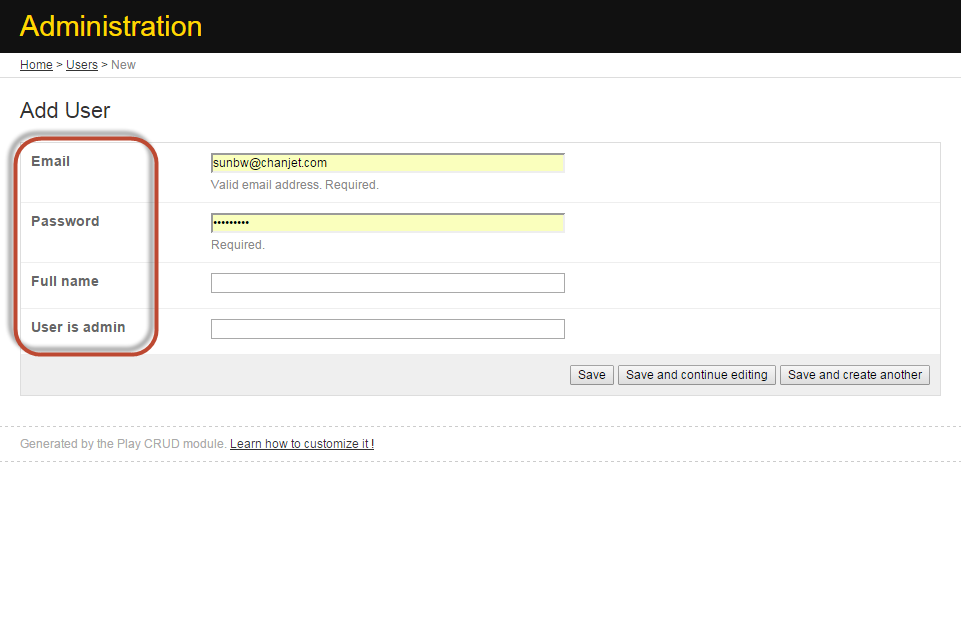Click into the Password field

pyautogui.click(x=387, y=223)
